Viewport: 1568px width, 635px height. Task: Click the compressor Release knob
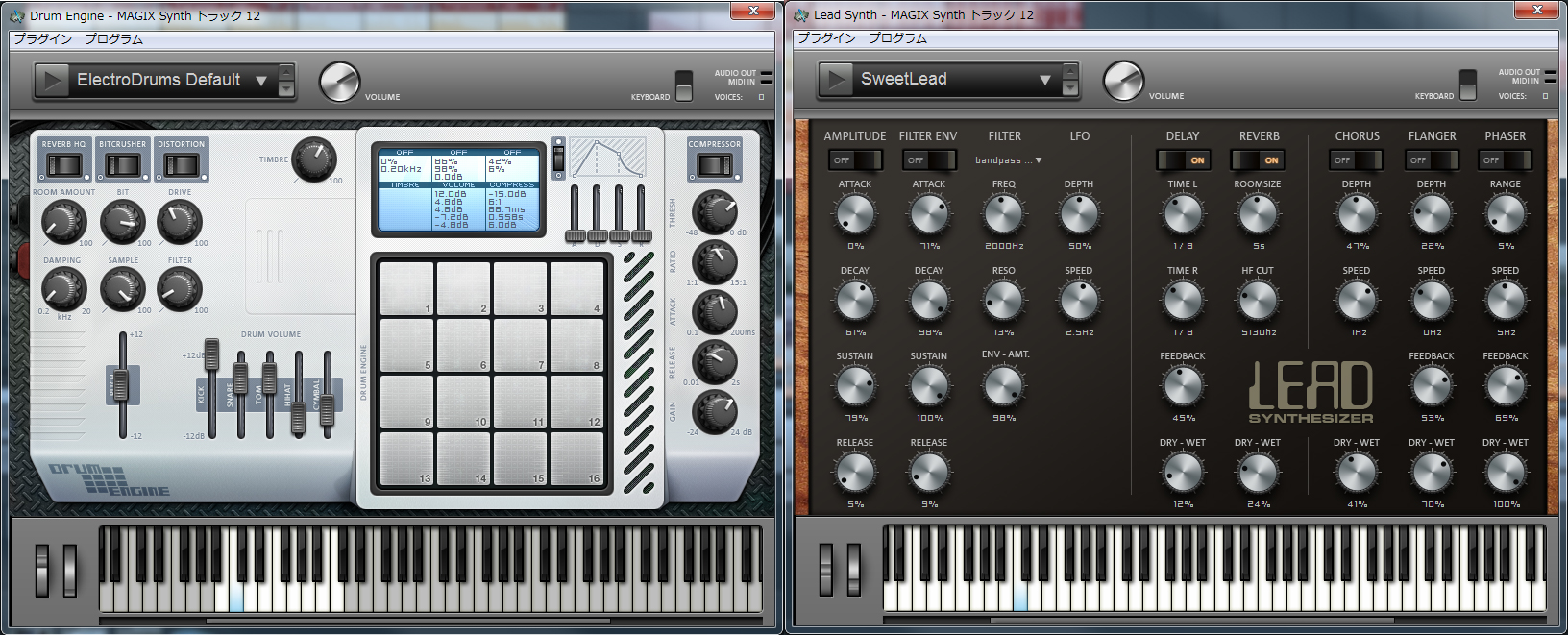pos(715,362)
